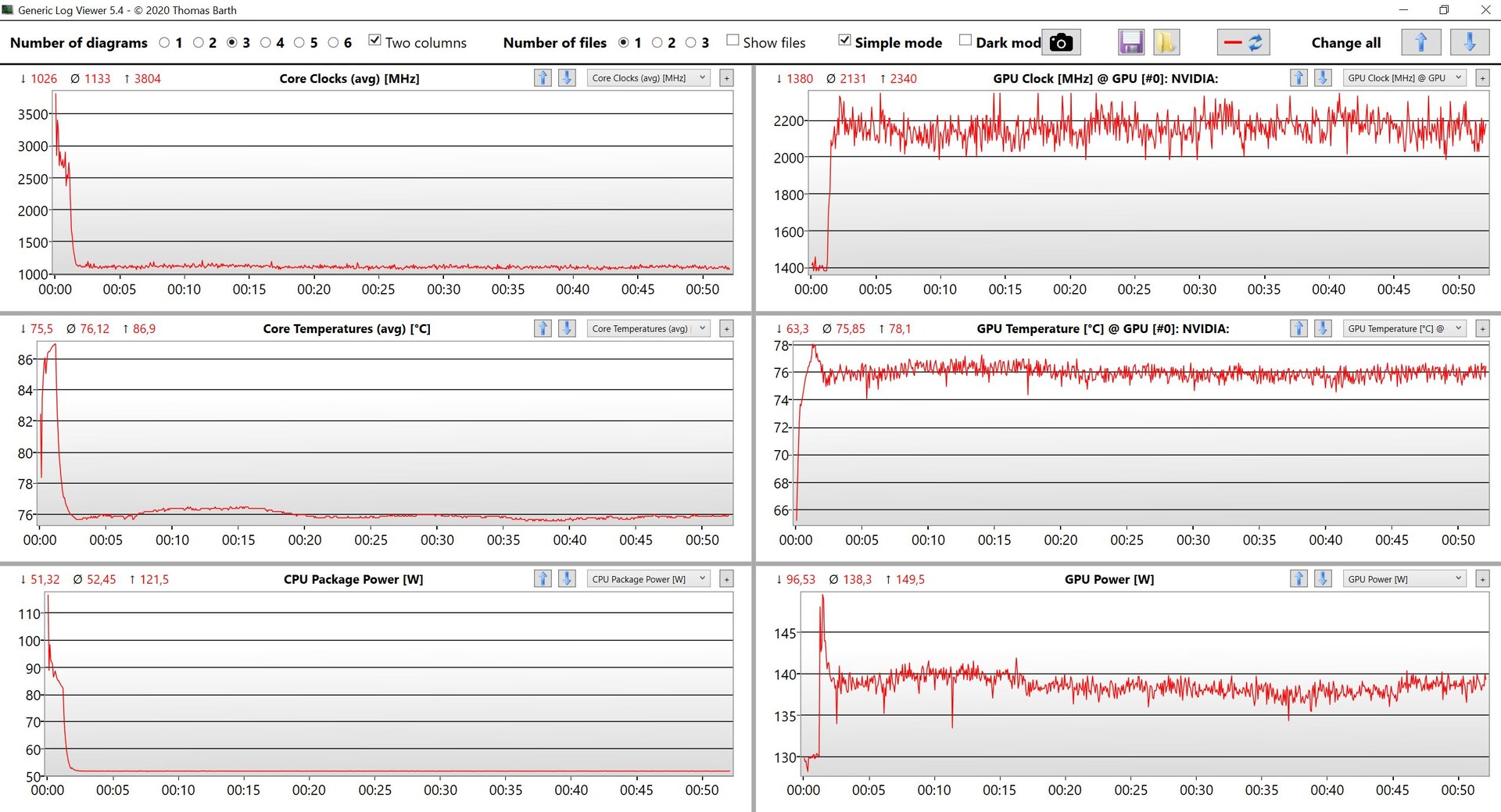Click the CPU Package Power [W] title
The image size is (1501, 812).
click(x=353, y=579)
